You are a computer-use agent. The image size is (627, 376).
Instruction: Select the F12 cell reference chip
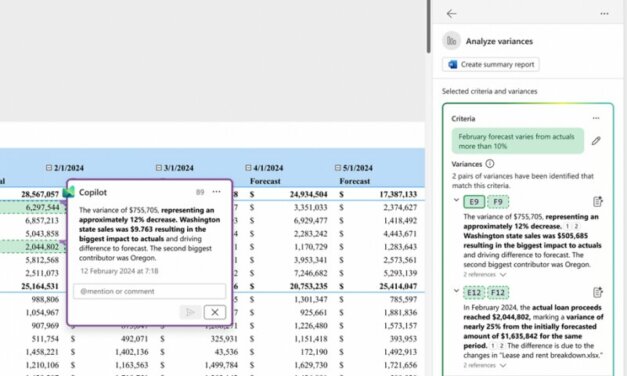(498, 292)
